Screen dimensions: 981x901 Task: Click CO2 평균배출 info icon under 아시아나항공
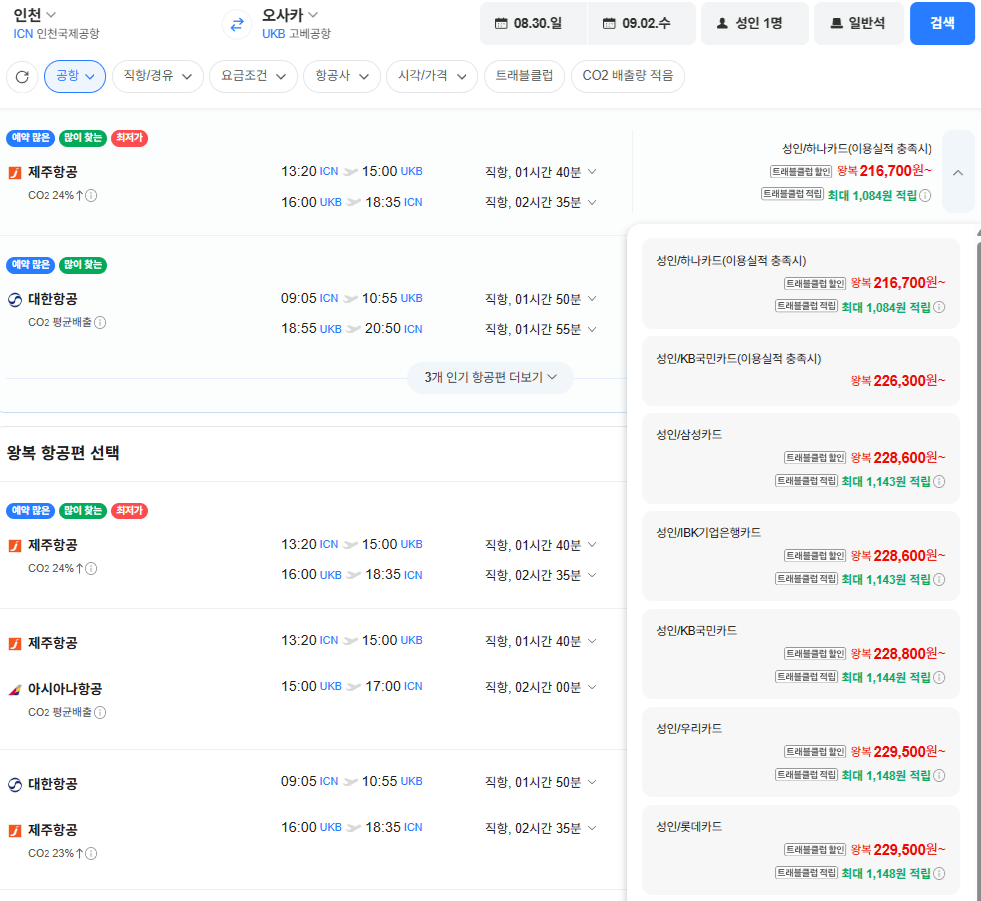(100, 712)
